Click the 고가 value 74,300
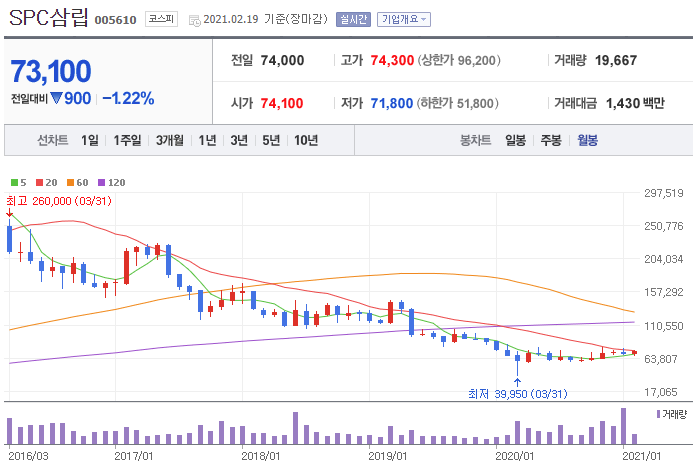Viewport: 693px width, 469px height. (x=392, y=61)
